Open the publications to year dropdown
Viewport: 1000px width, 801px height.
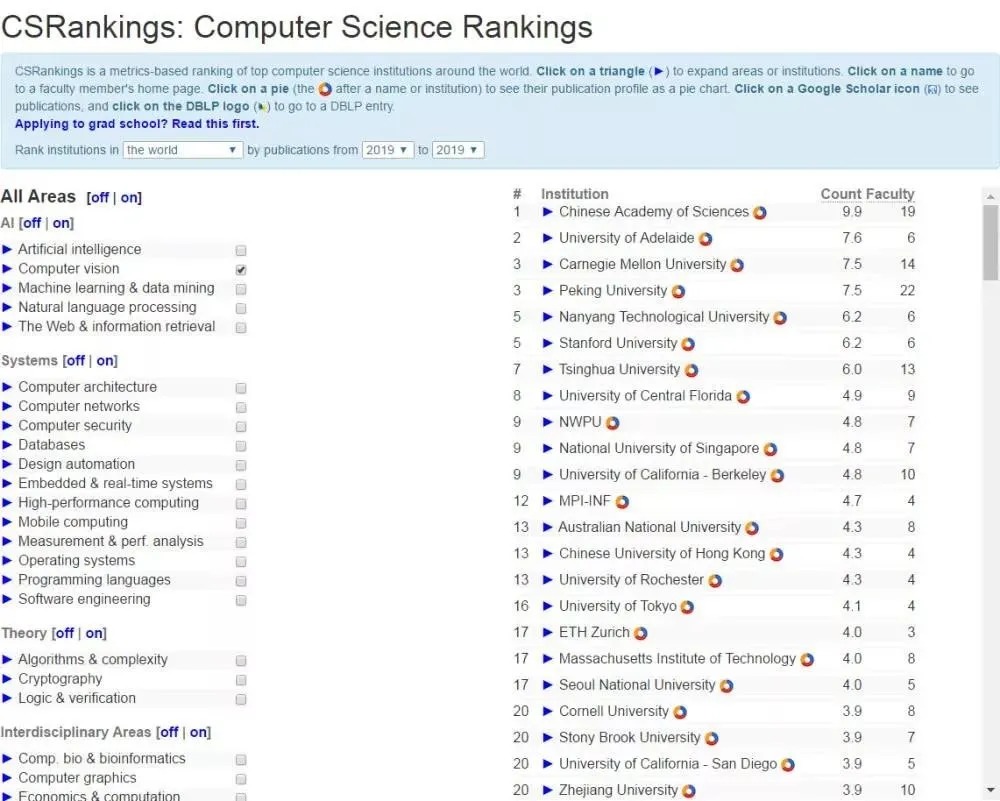[458, 150]
